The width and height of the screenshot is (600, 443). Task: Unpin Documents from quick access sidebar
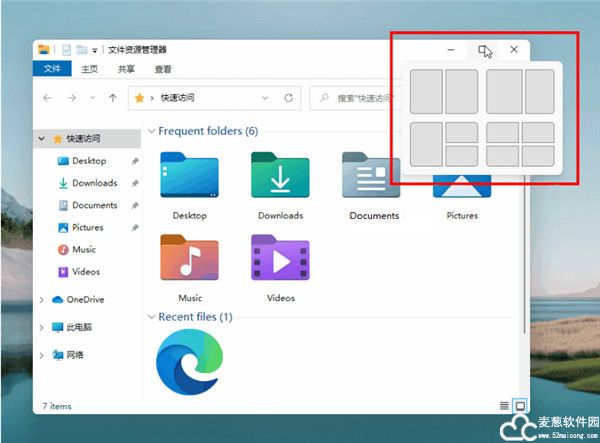135,205
